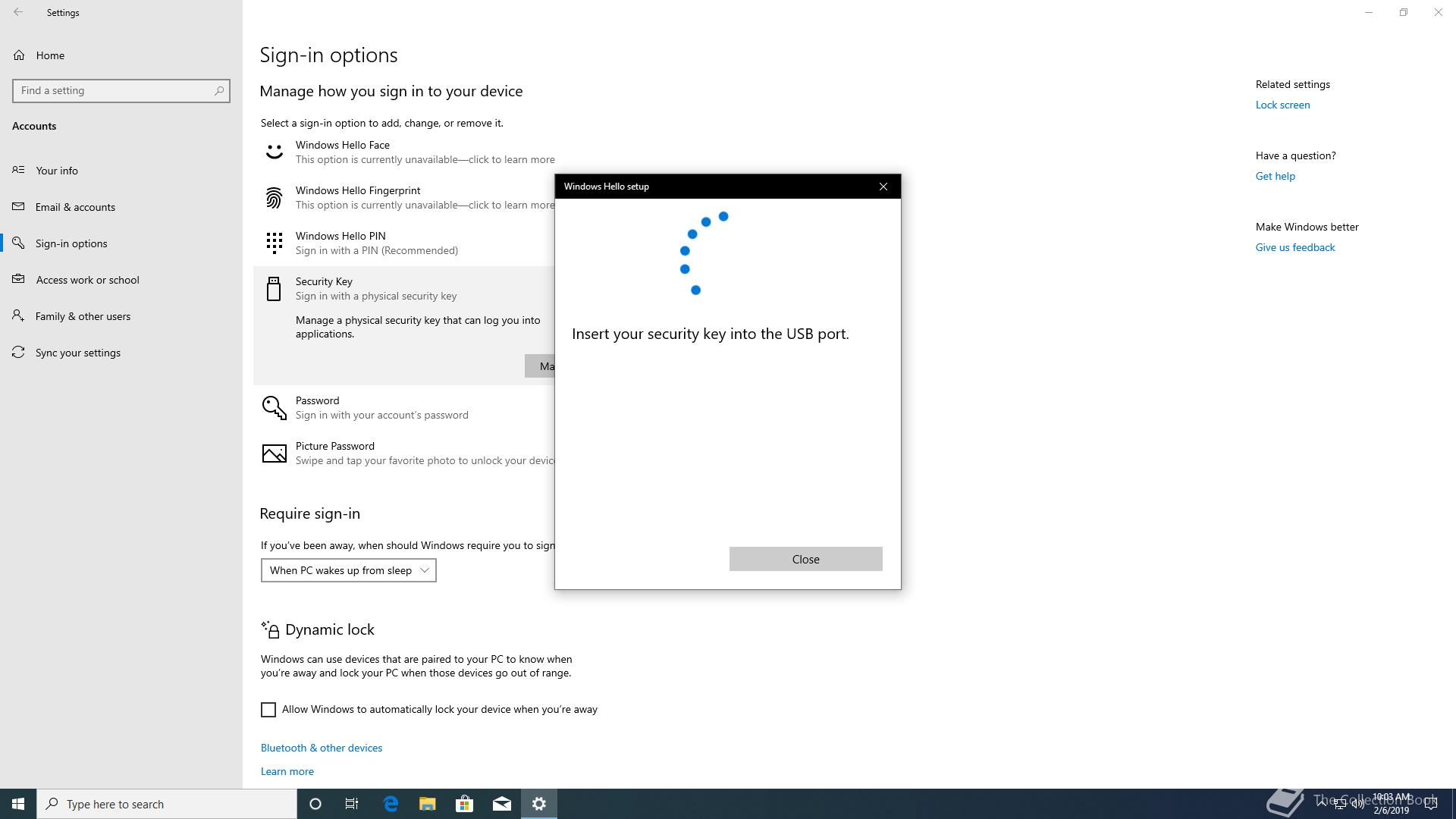Open the Windows Start menu
This screenshot has height=819, width=1456.
coord(18,804)
